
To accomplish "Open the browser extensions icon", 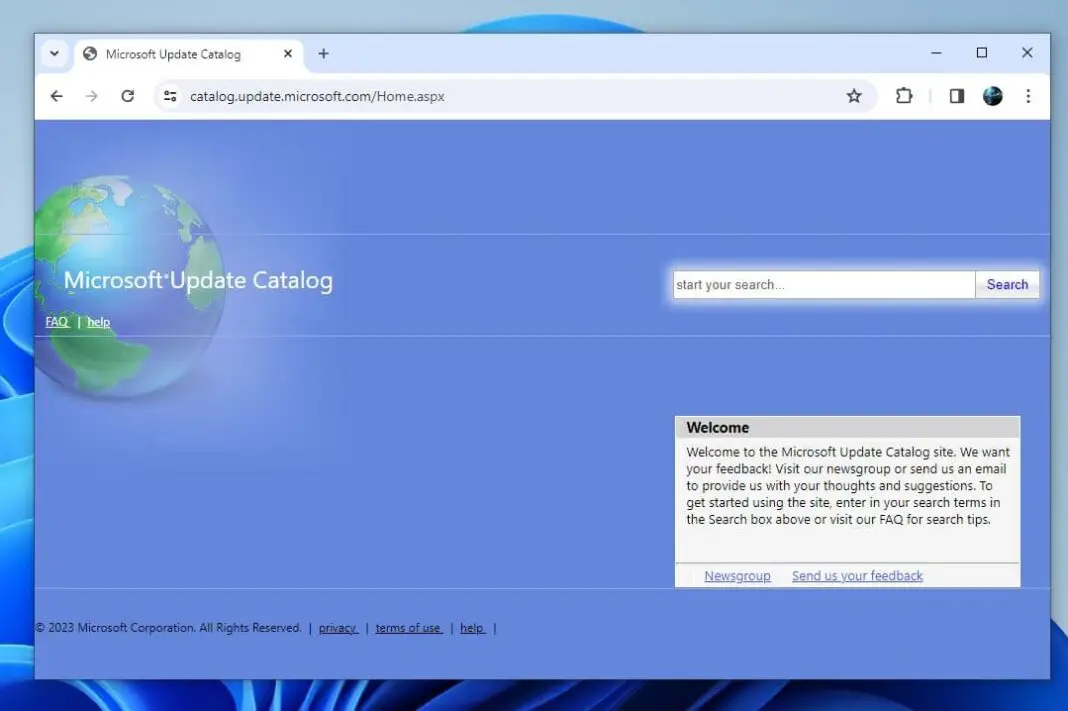I will click(x=904, y=96).
